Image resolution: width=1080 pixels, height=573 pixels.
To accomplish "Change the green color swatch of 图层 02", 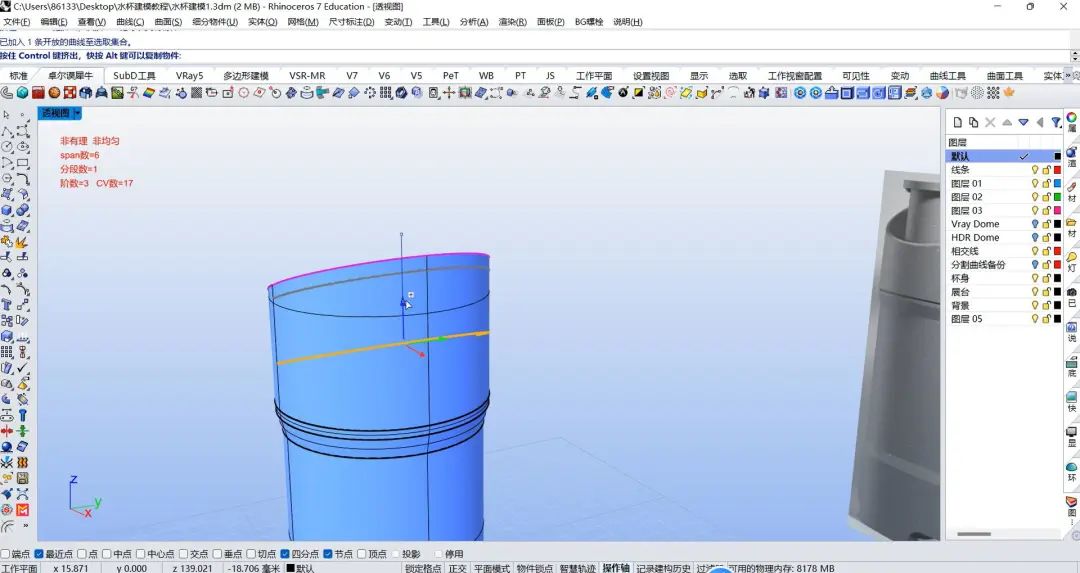I will 1057,197.
